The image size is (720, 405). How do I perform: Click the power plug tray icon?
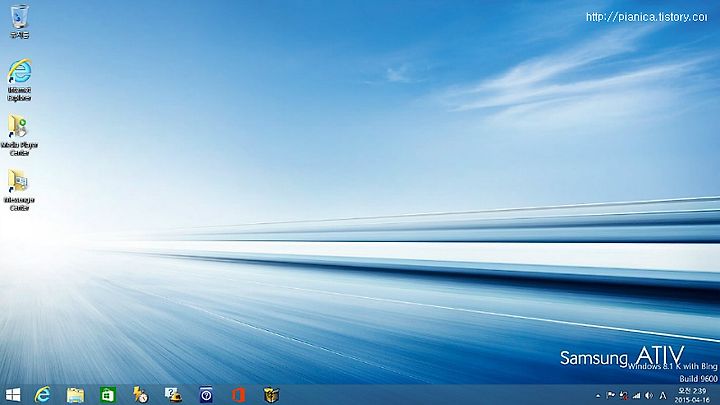click(624, 395)
